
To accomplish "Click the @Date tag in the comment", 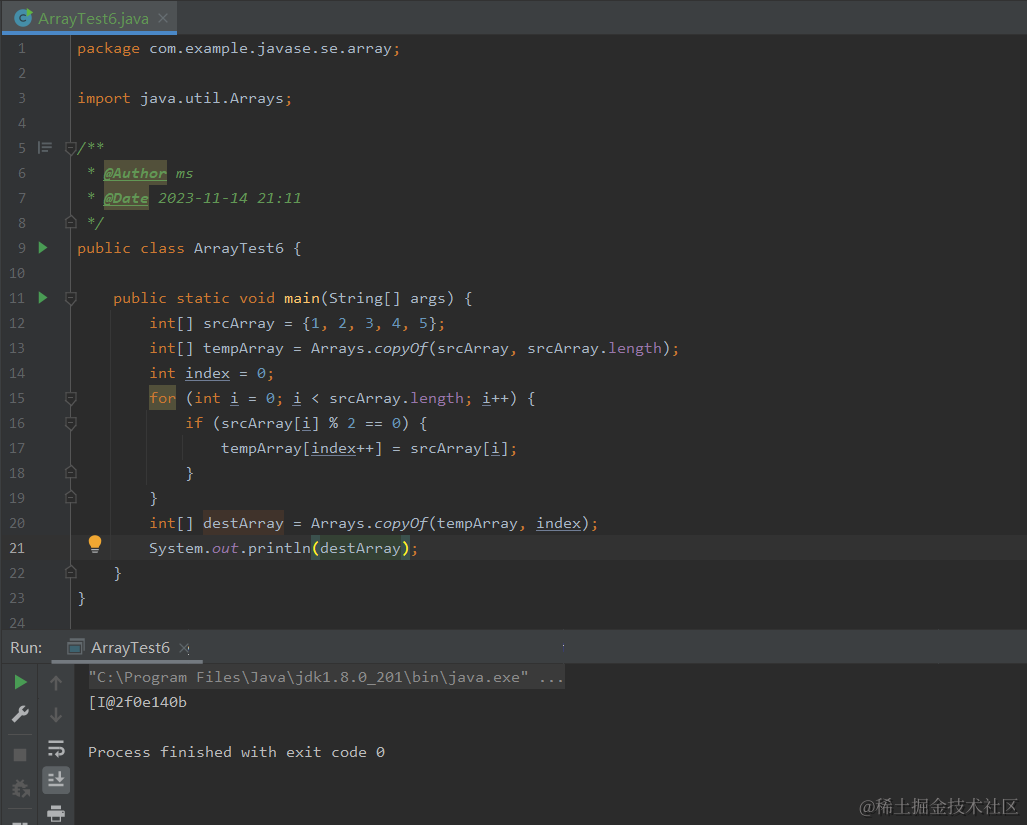I will pos(126,198).
